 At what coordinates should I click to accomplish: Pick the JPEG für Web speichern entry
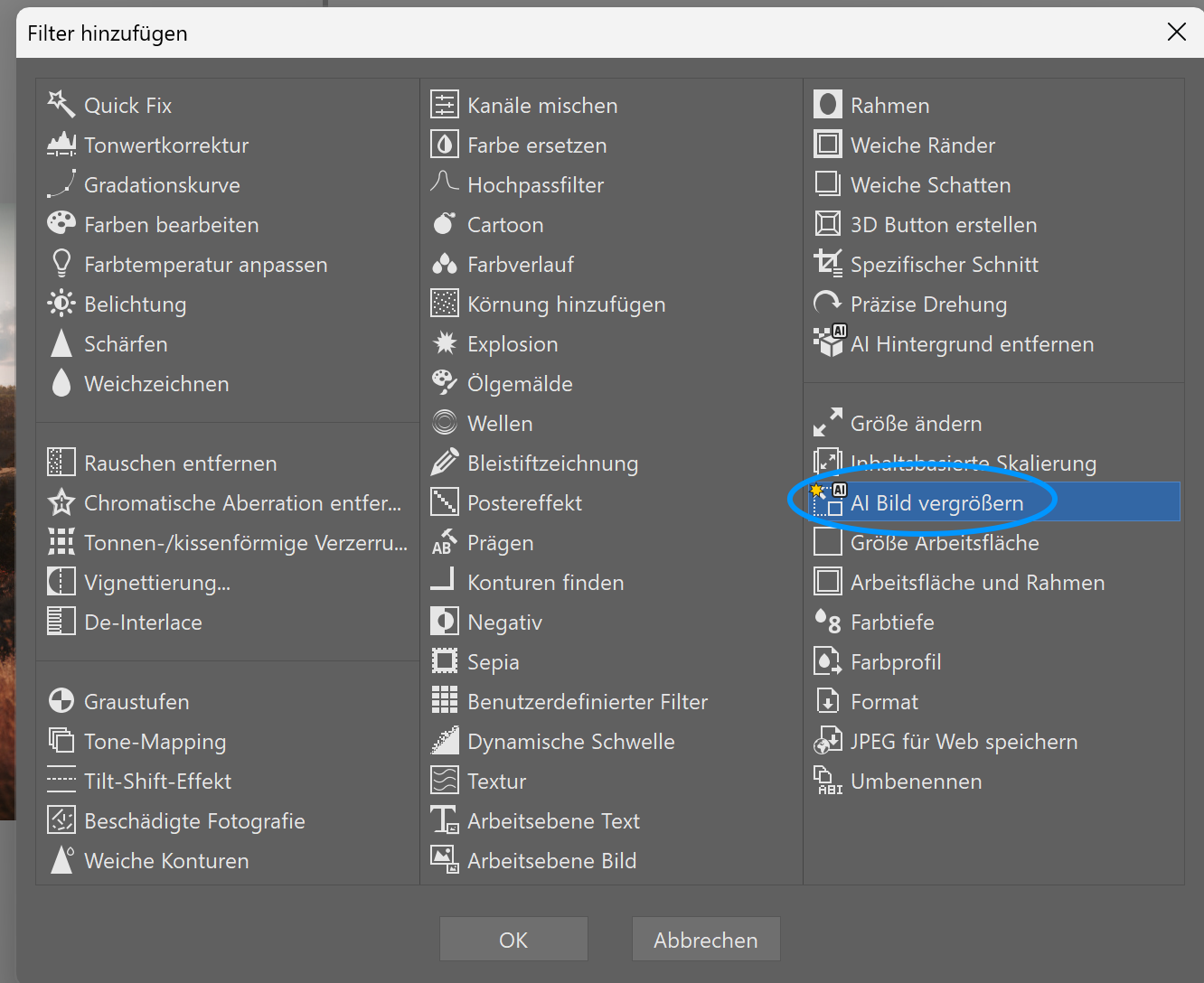pos(964,742)
